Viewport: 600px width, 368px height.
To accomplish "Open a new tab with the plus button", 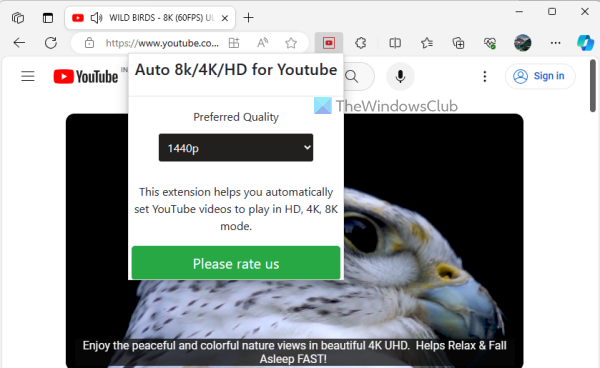I will [x=248, y=18].
